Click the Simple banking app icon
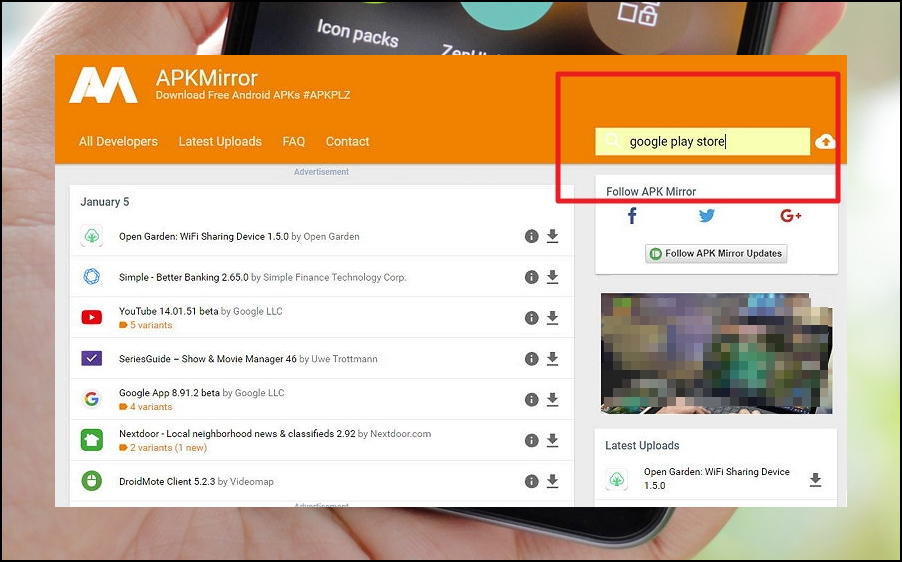 [91, 277]
